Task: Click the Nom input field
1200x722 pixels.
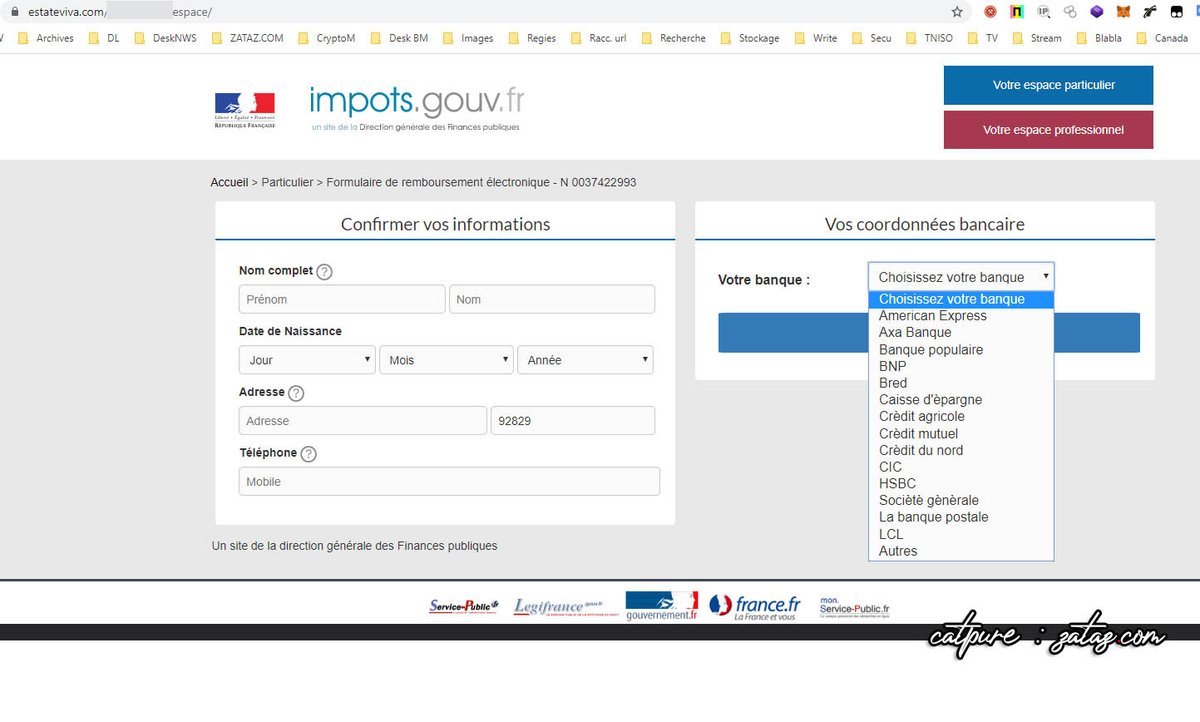Action: (x=552, y=299)
